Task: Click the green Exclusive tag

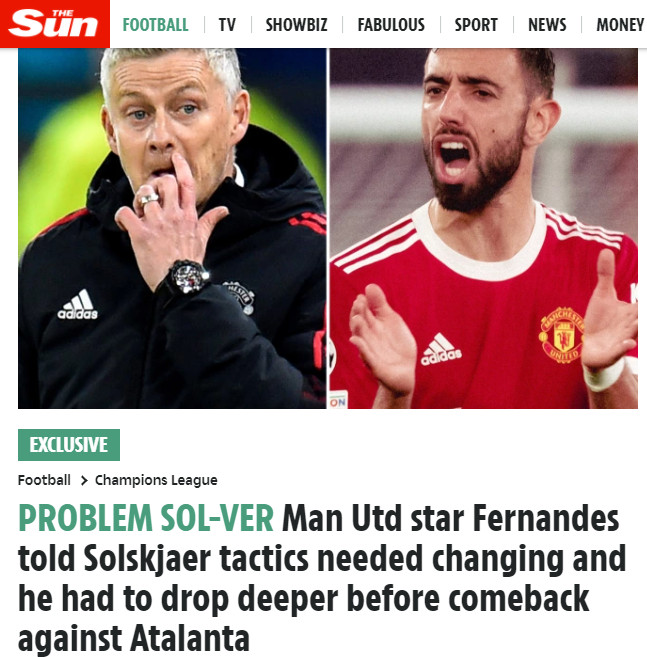Action: (69, 445)
